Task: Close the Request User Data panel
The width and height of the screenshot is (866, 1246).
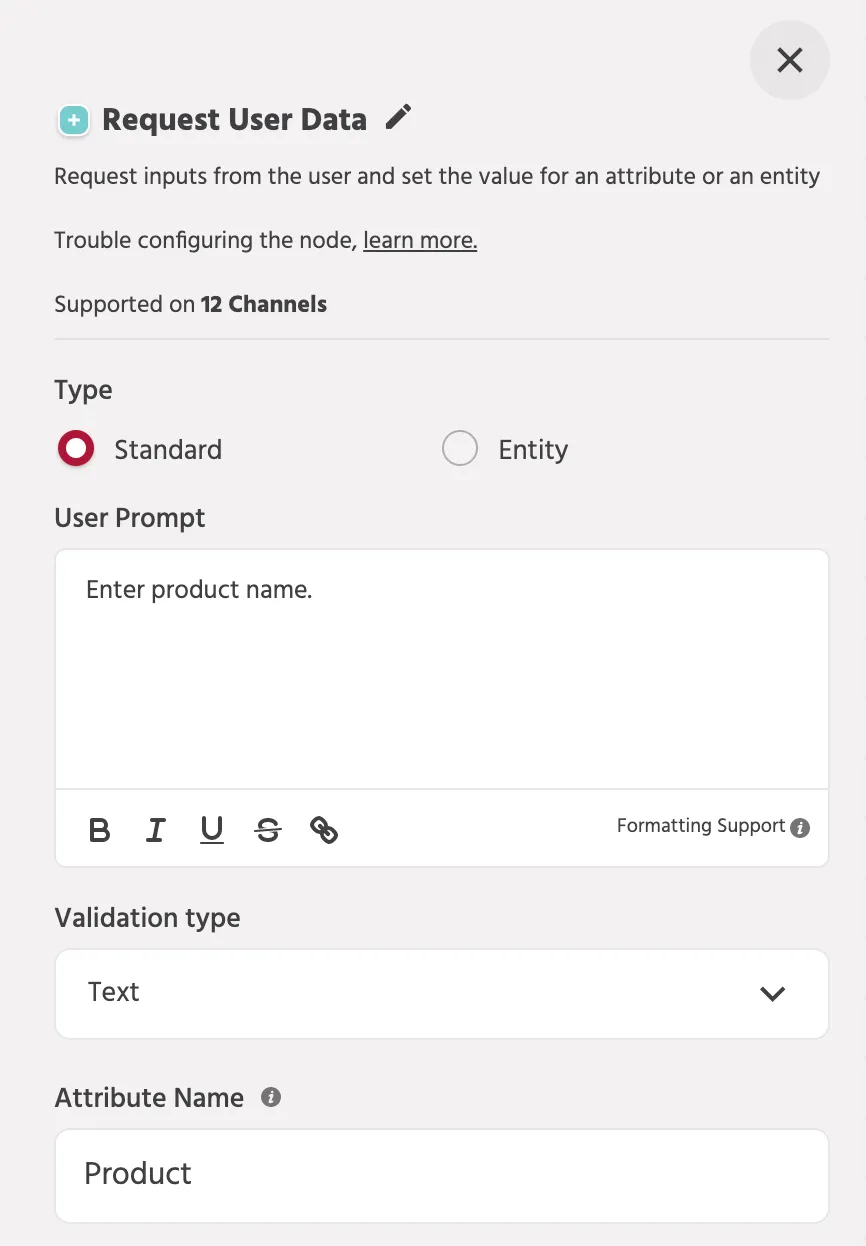Action: [x=790, y=60]
